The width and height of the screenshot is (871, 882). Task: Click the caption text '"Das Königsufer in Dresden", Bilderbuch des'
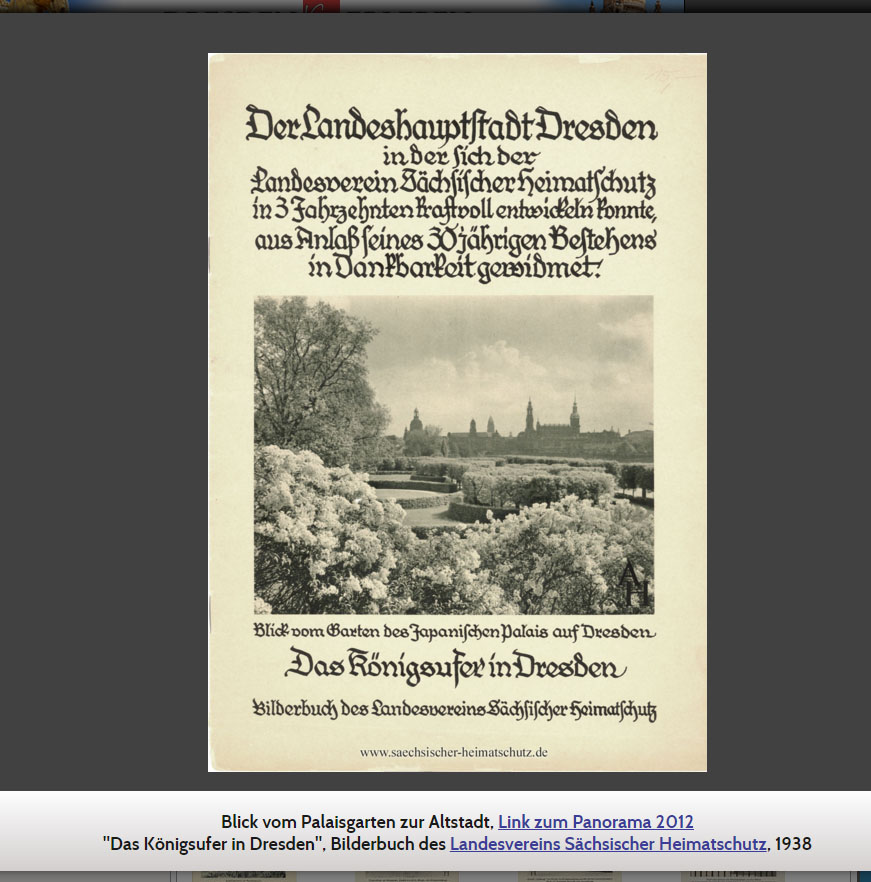(x=274, y=844)
